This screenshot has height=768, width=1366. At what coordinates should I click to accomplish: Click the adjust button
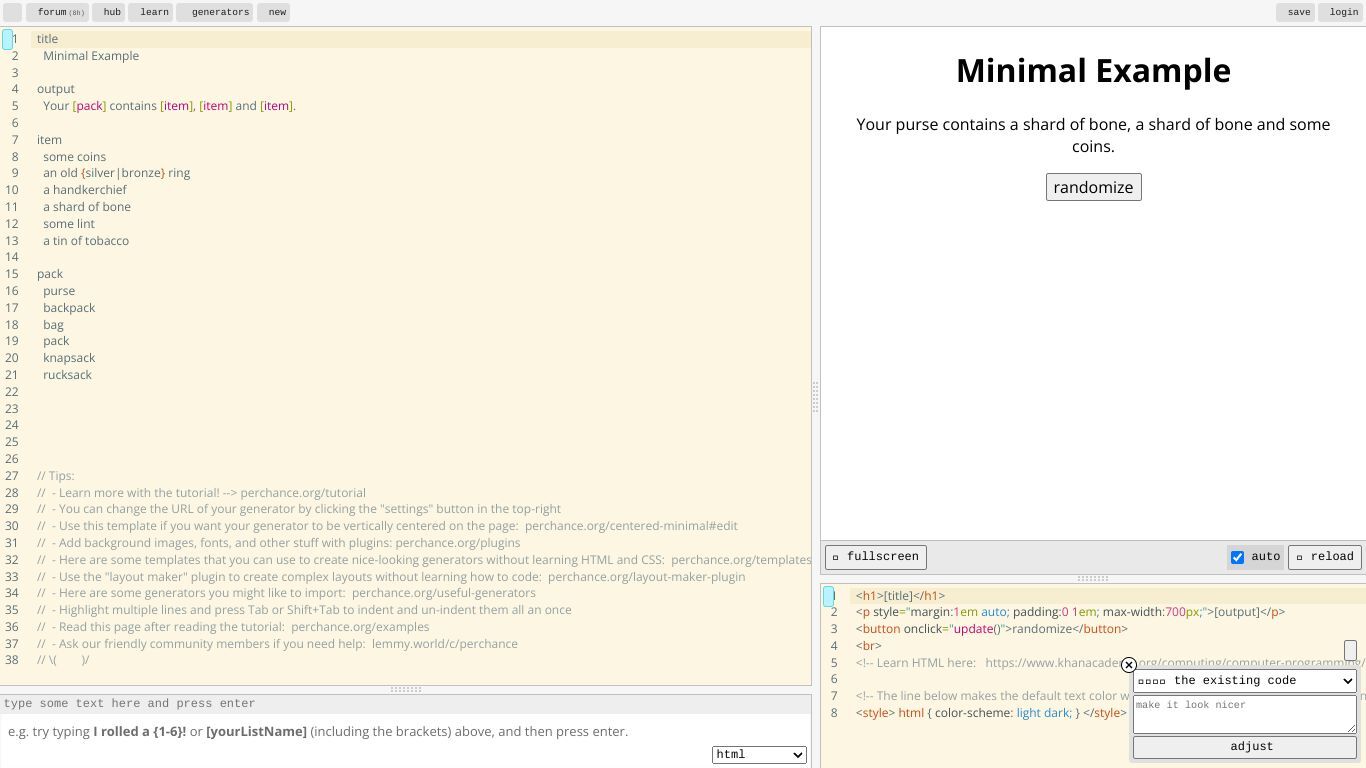pyautogui.click(x=1244, y=747)
